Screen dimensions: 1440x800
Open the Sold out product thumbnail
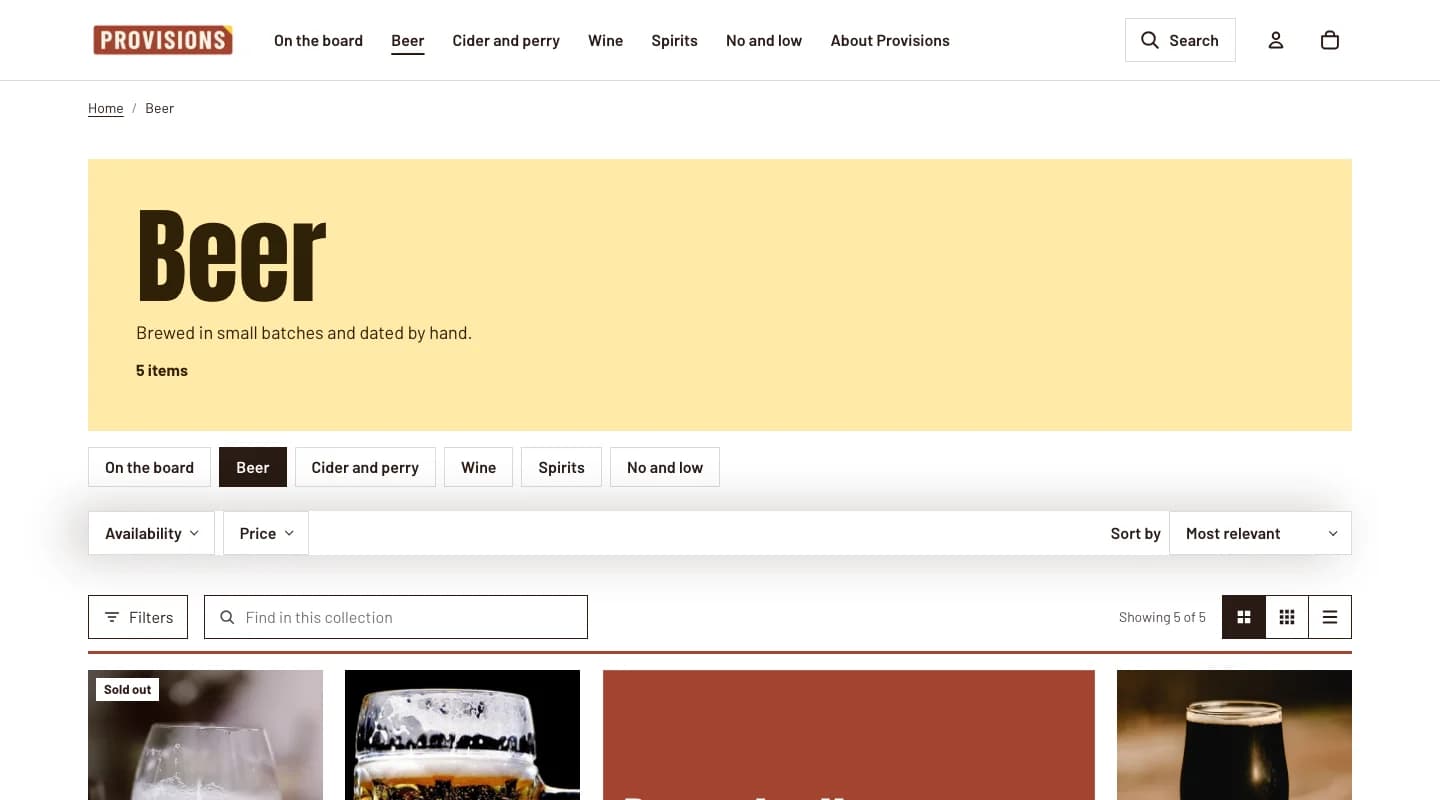point(205,735)
